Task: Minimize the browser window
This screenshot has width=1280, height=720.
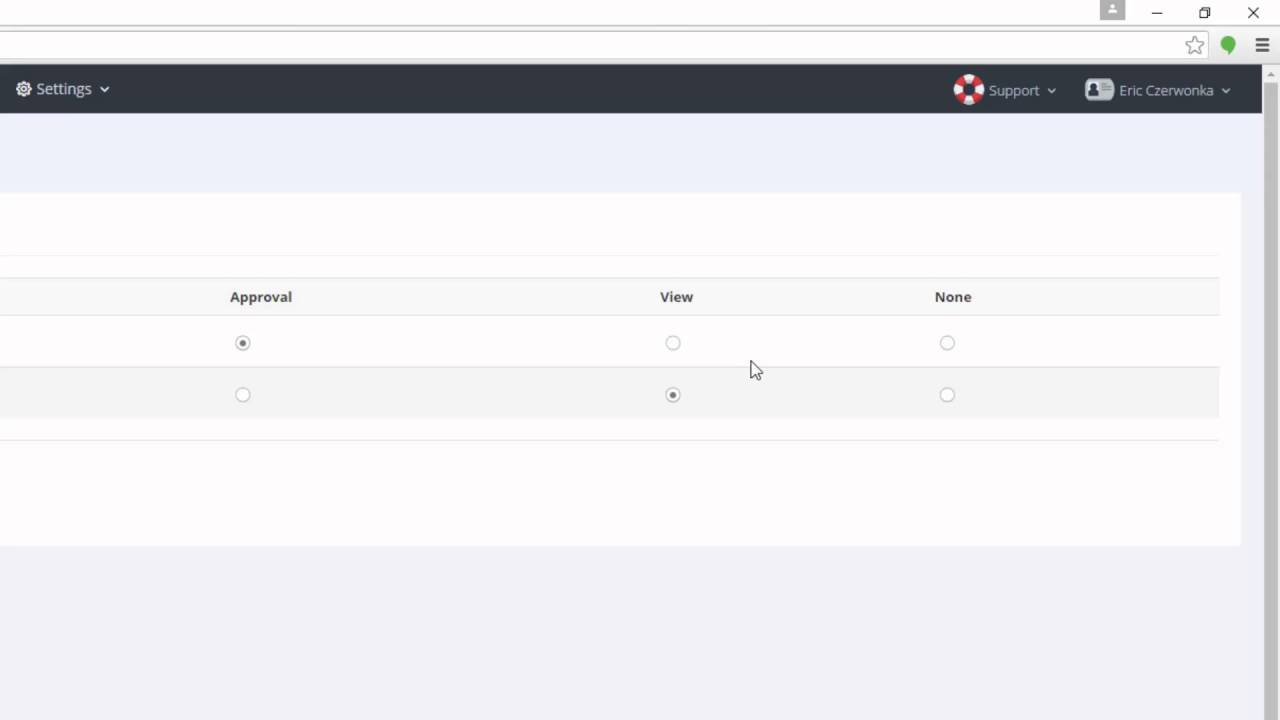Action: 1157,13
